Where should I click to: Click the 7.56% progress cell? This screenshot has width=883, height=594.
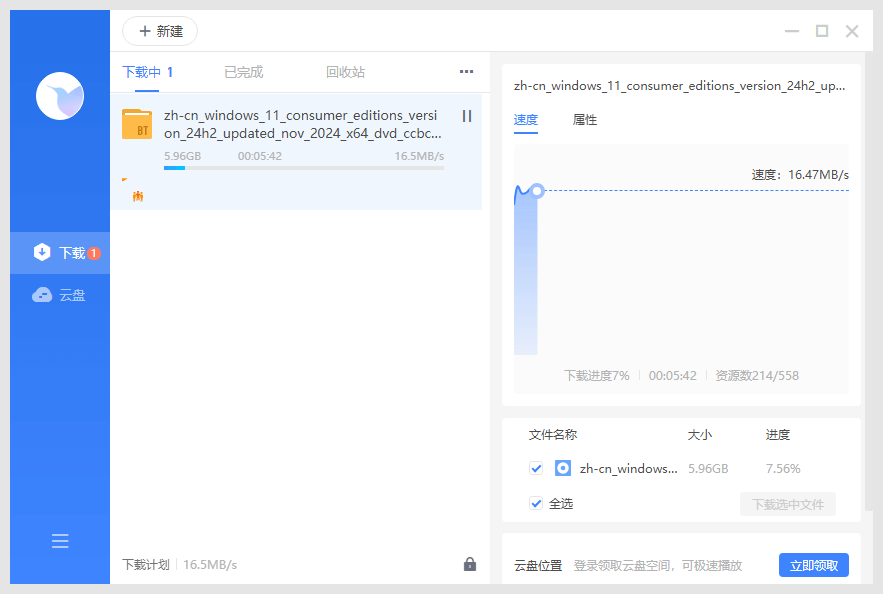tap(783, 468)
